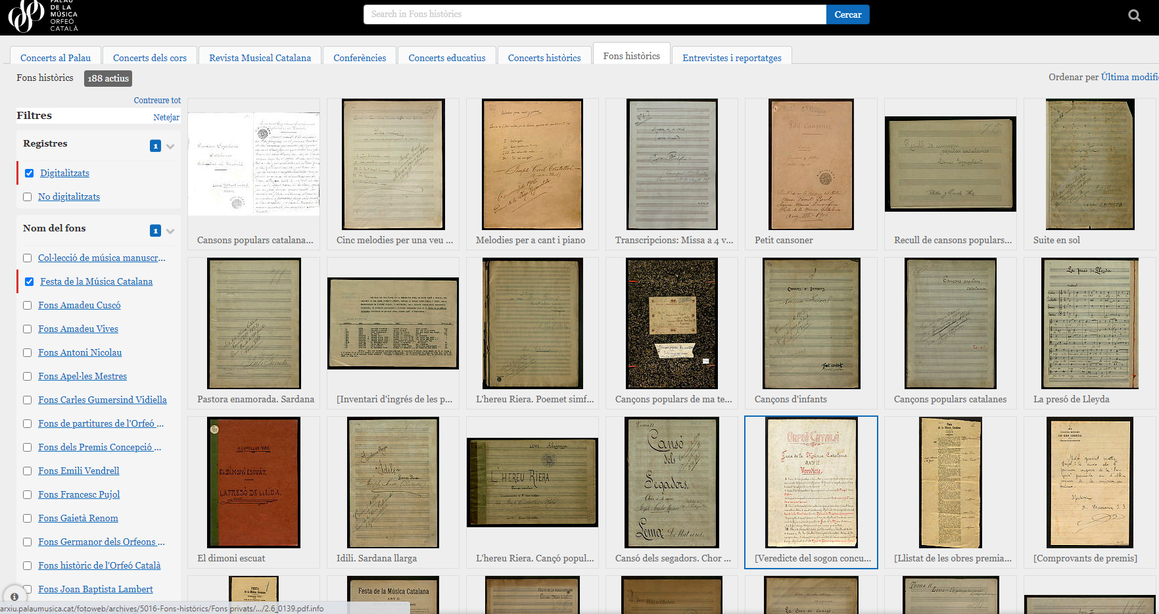This screenshot has width=1159, height=614.
Task: Open Cançons populars de ma terra thumbnail
Action: pyautogui.click(x=672, y=323)
